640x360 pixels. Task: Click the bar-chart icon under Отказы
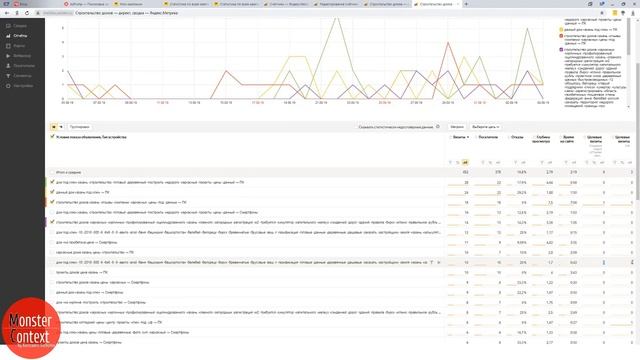click(523, 162)
